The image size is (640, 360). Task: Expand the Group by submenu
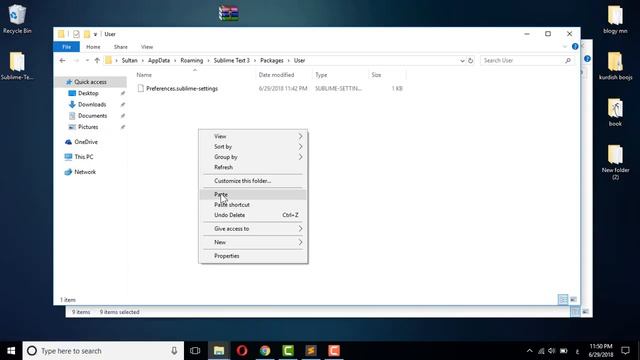[253, 157]
